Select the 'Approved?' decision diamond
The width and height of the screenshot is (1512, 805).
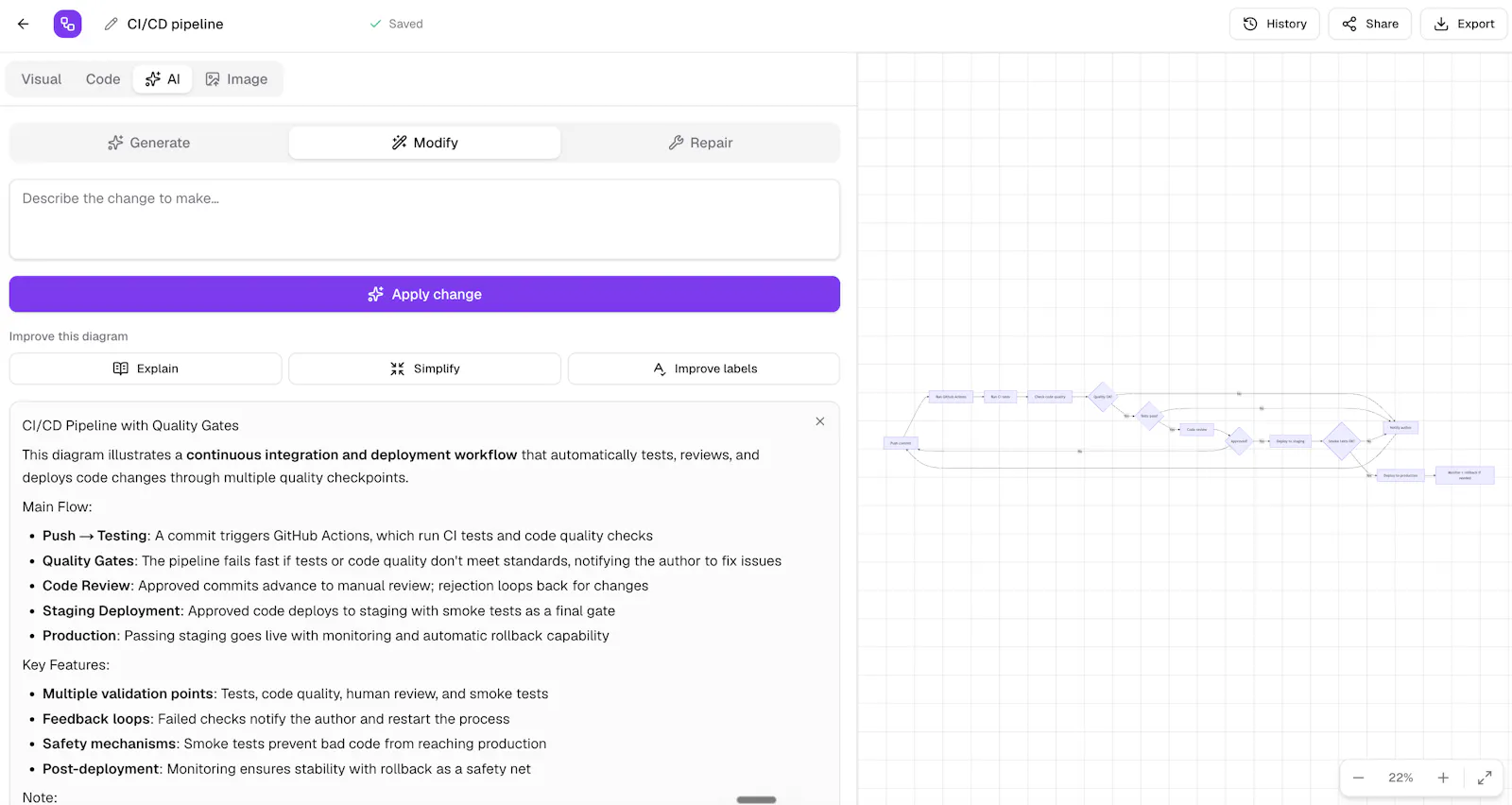[1239, 441]
